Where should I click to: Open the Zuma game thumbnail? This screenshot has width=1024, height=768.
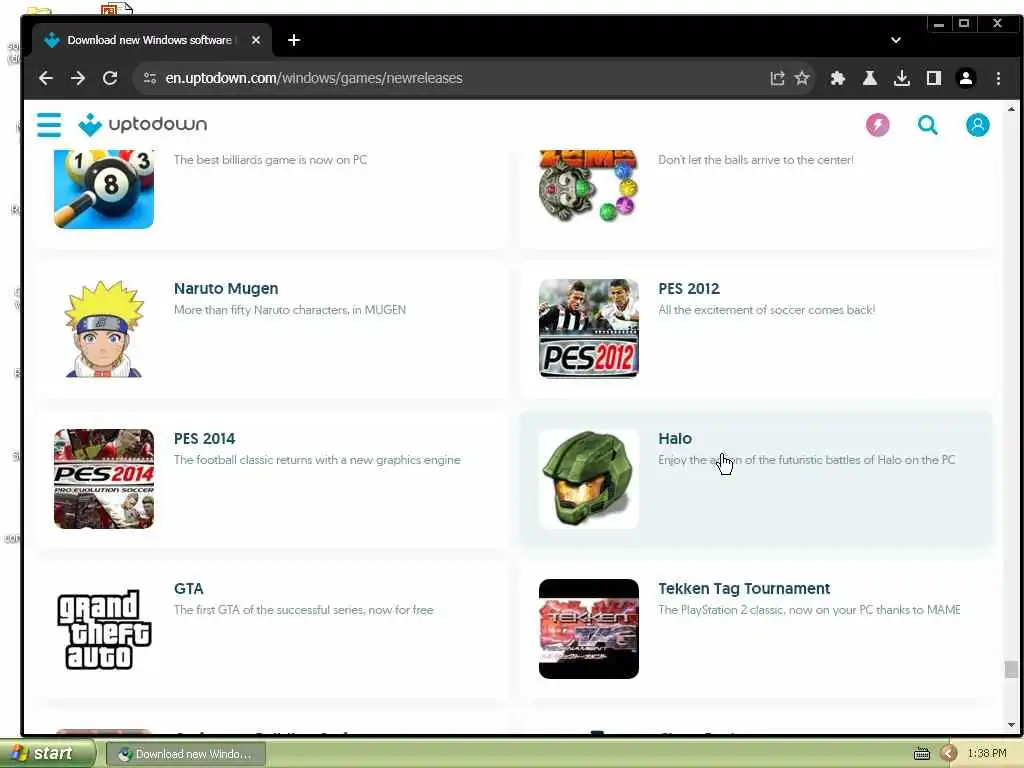point(588,187)
